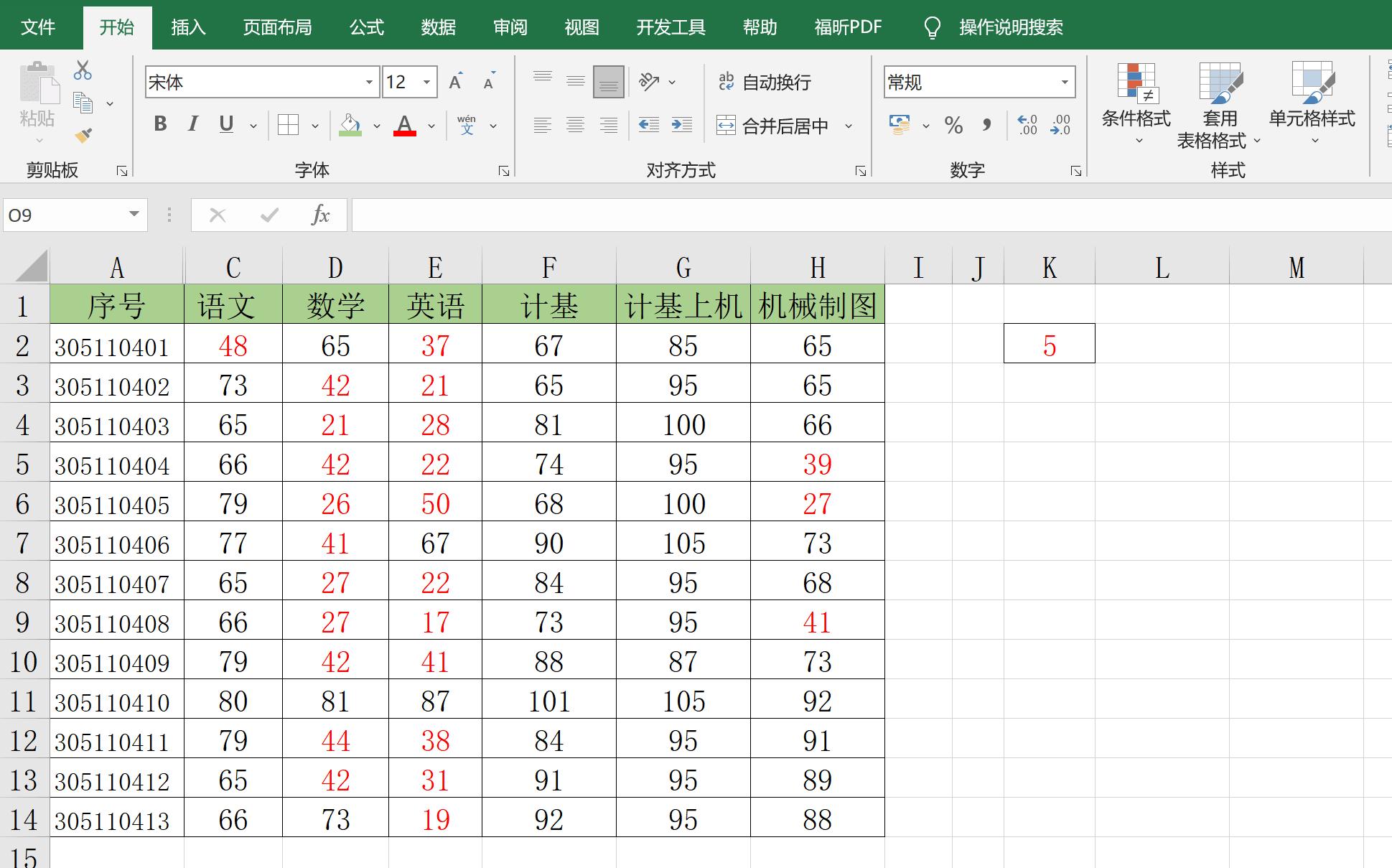Open the font name dropdown
Viewport: 1392px width, 868px height.
pos(368,81)
